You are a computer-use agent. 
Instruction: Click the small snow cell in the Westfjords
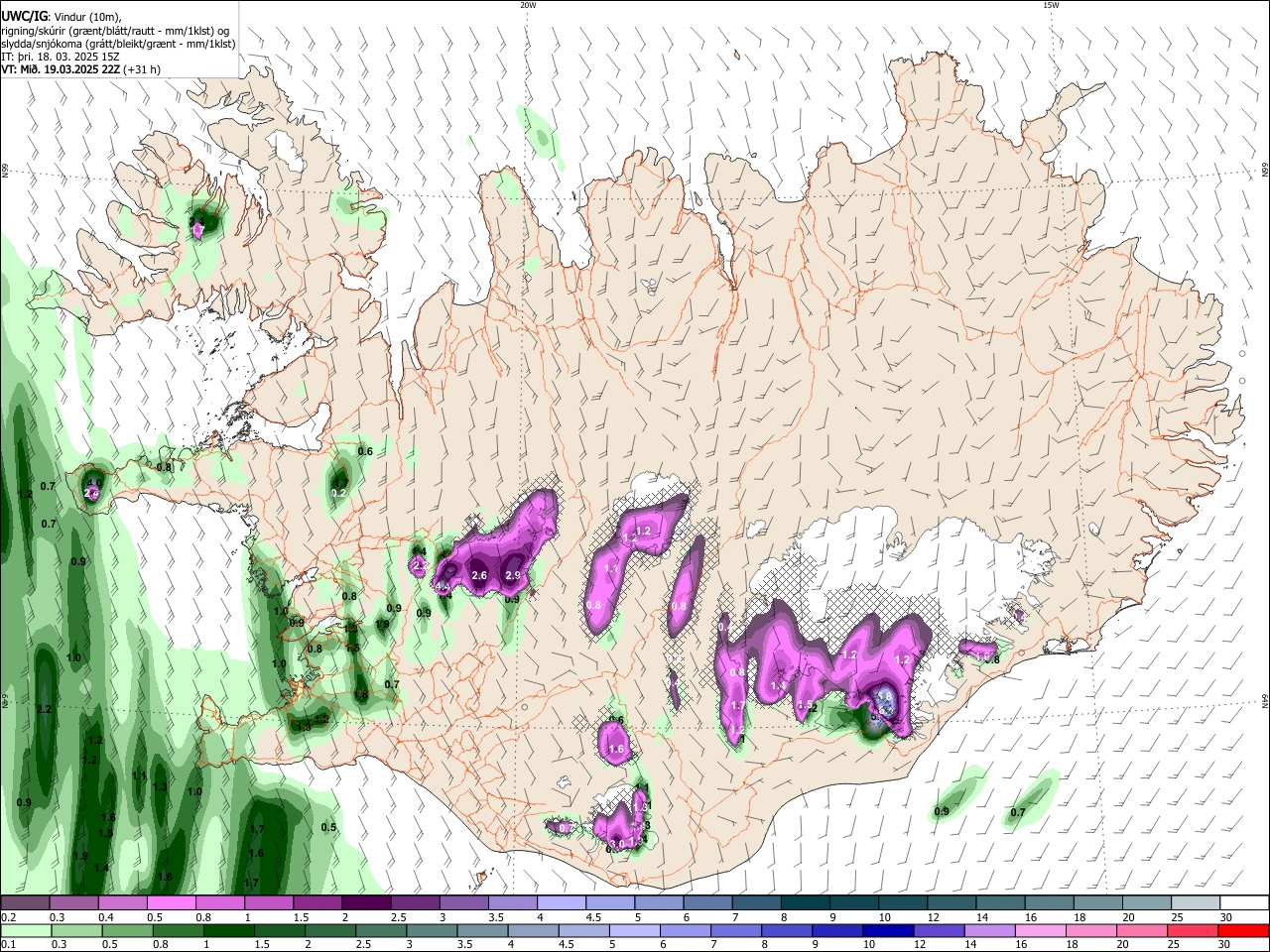coord(198,229)
